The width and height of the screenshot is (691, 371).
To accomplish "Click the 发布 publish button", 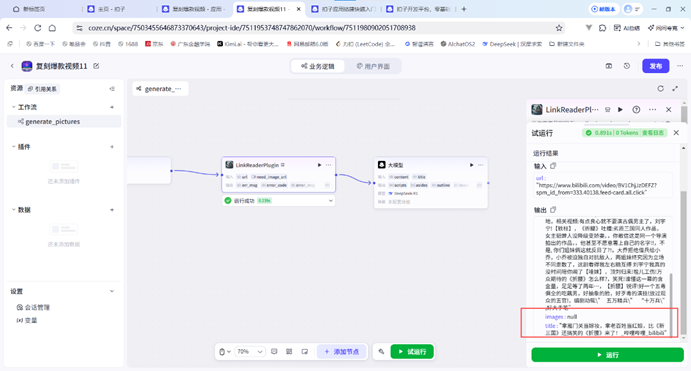I will click(x=655, y=66).
